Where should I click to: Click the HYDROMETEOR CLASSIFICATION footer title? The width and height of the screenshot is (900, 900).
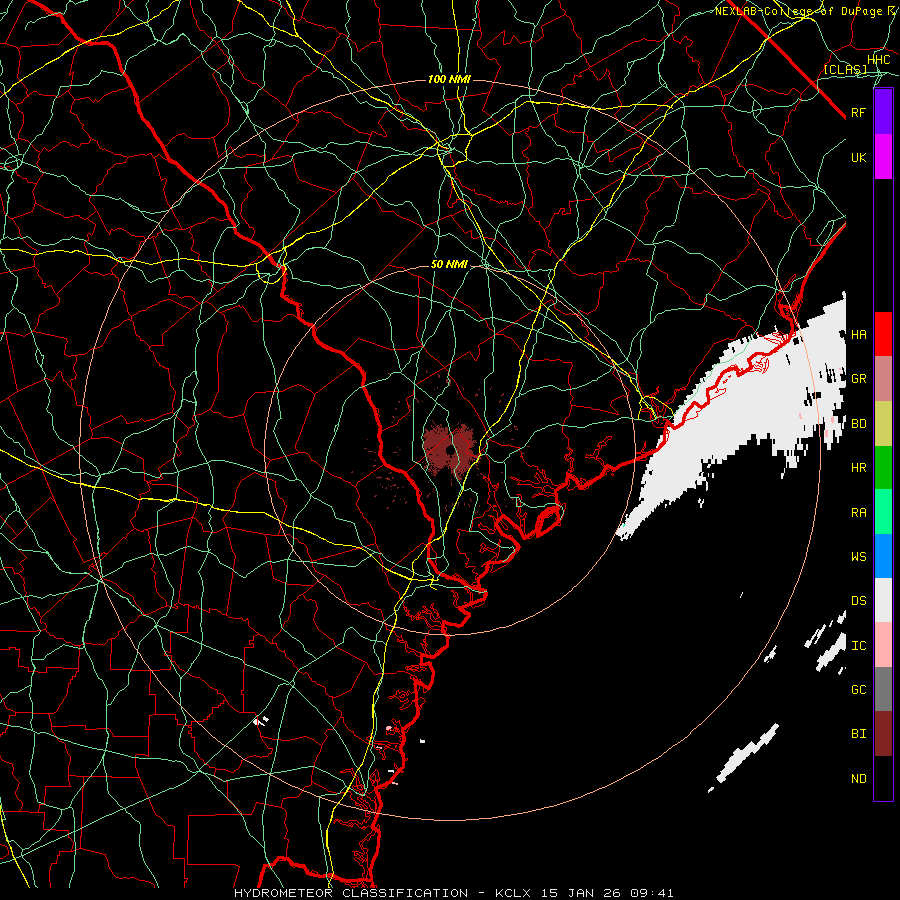pos(351,893)
